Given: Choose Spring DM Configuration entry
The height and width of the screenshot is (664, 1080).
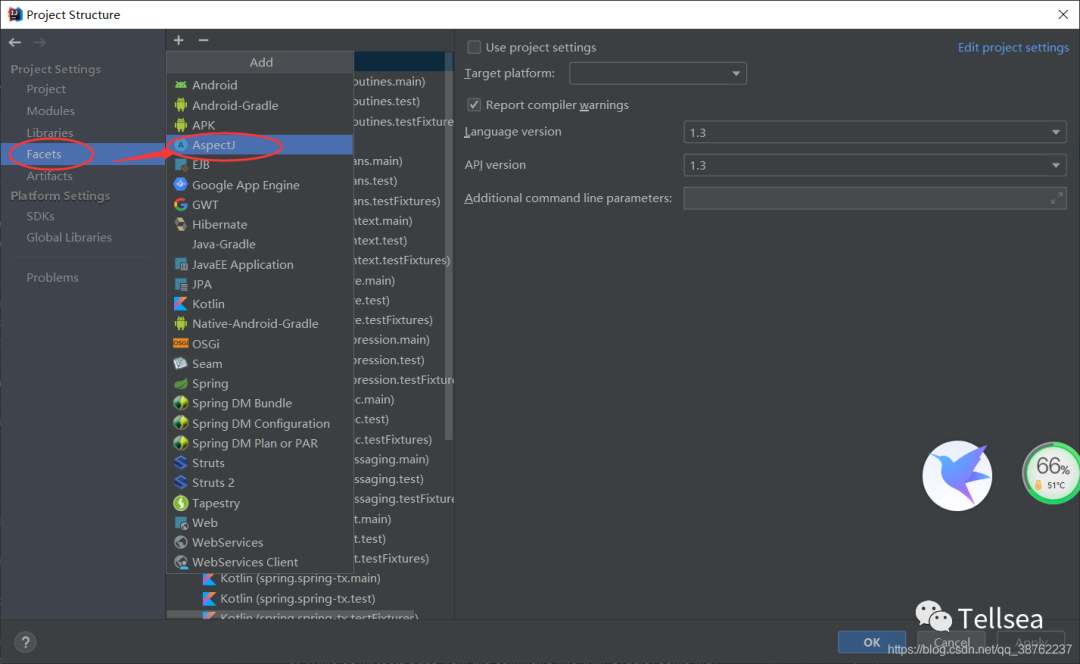Looking at the screenshot, I should pos(260,424).
